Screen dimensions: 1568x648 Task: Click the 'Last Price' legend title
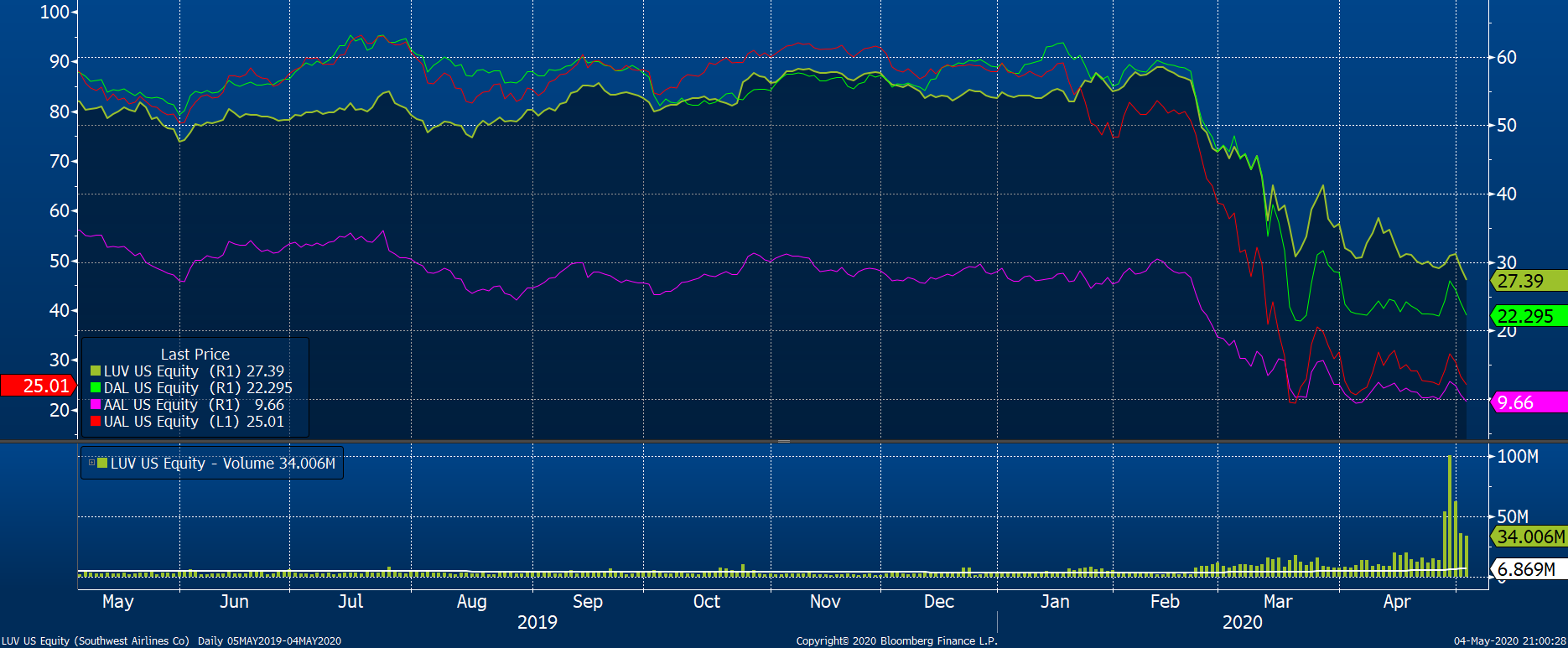[195, 355]
